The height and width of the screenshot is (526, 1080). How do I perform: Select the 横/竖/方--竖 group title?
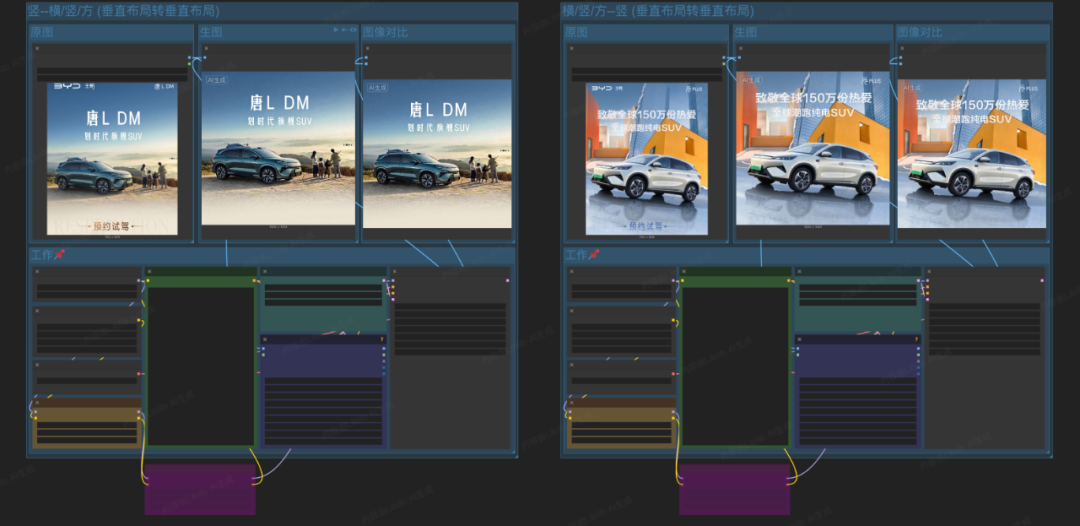(658, 11)
